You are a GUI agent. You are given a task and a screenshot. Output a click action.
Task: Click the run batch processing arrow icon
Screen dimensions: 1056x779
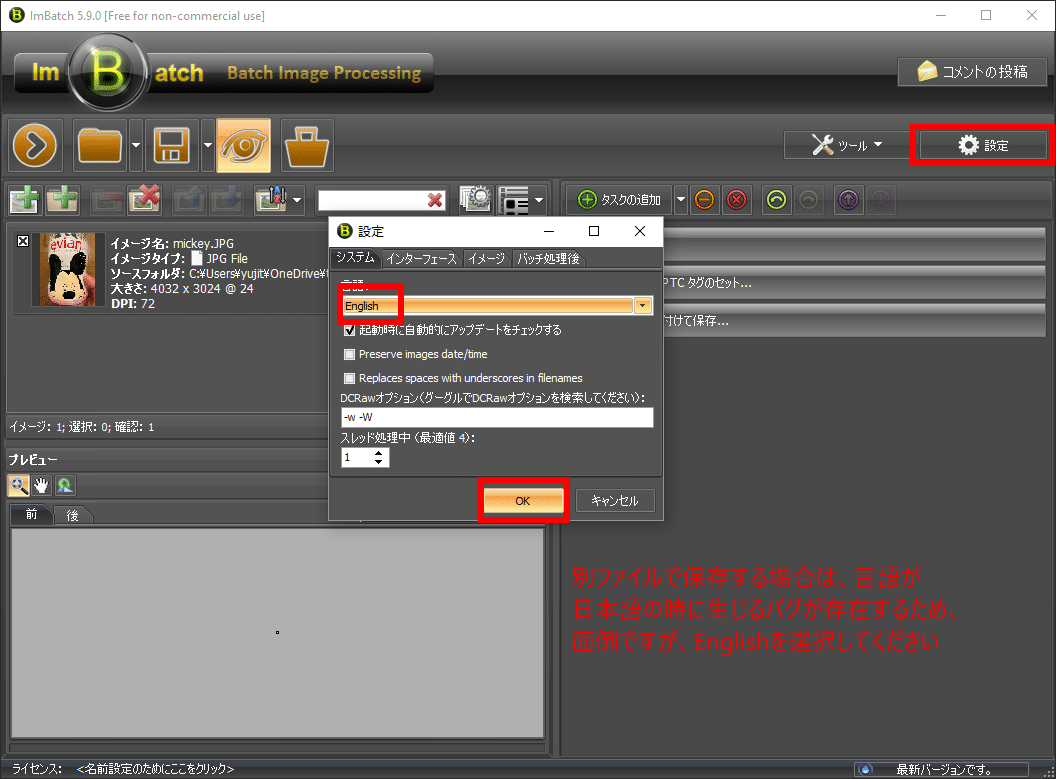37,146
